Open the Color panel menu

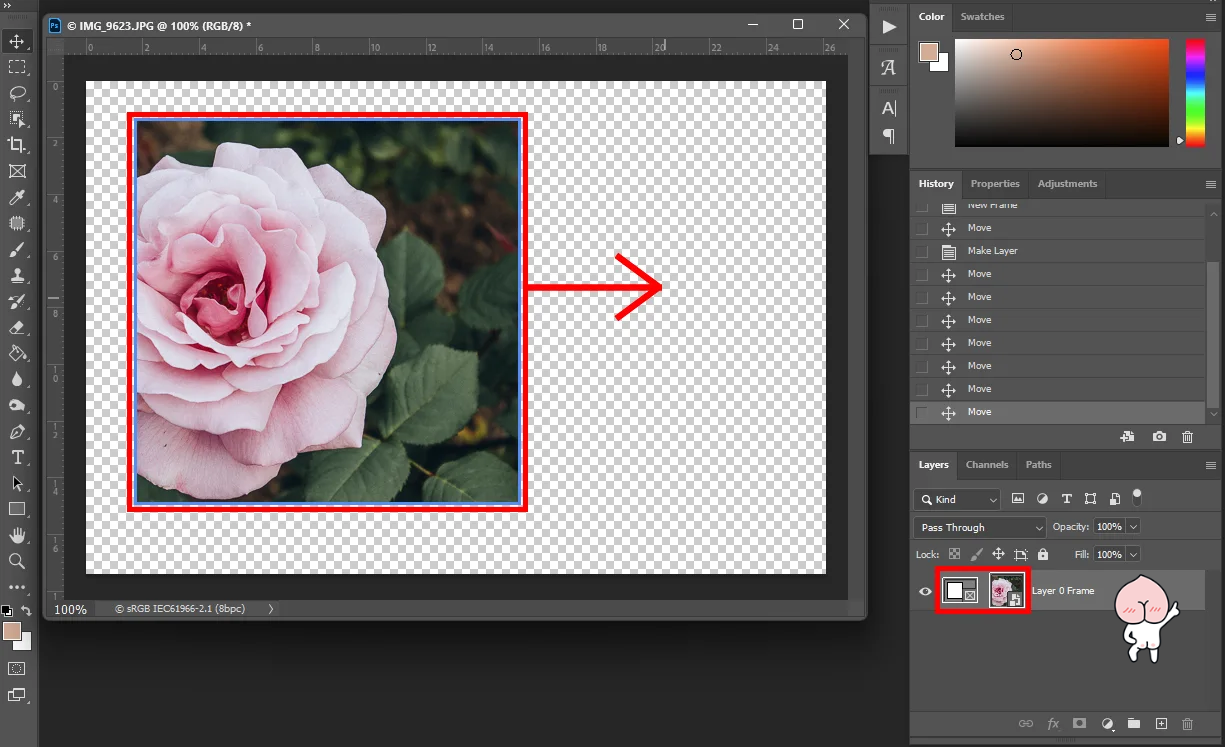point(1212,17)
